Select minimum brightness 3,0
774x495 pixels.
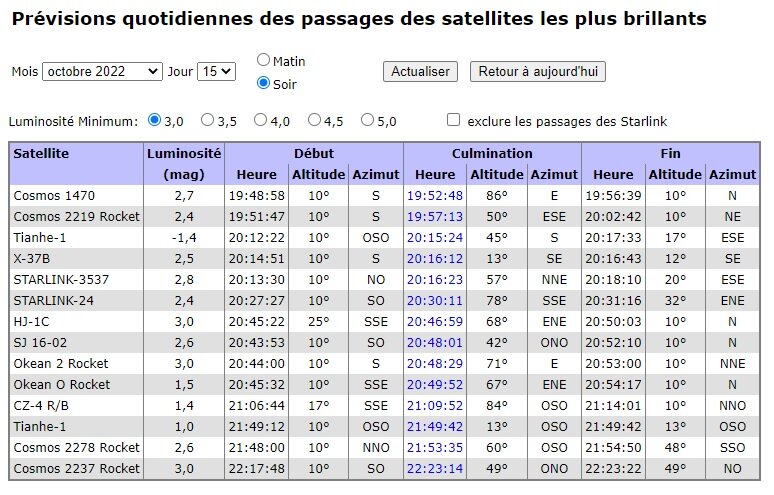[x=154, y=120]
